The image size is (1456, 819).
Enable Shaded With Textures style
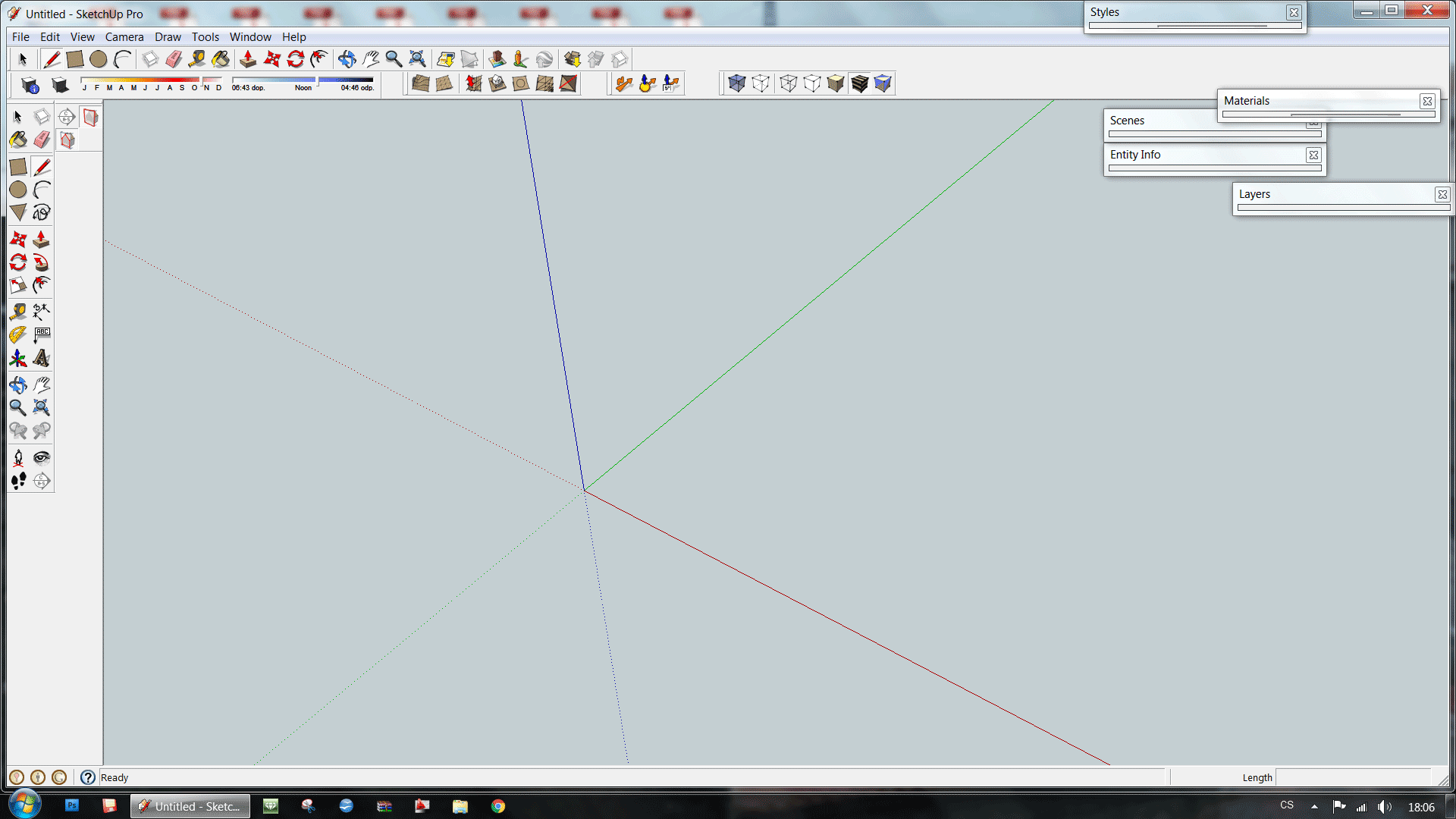click(x=859, y=83)
